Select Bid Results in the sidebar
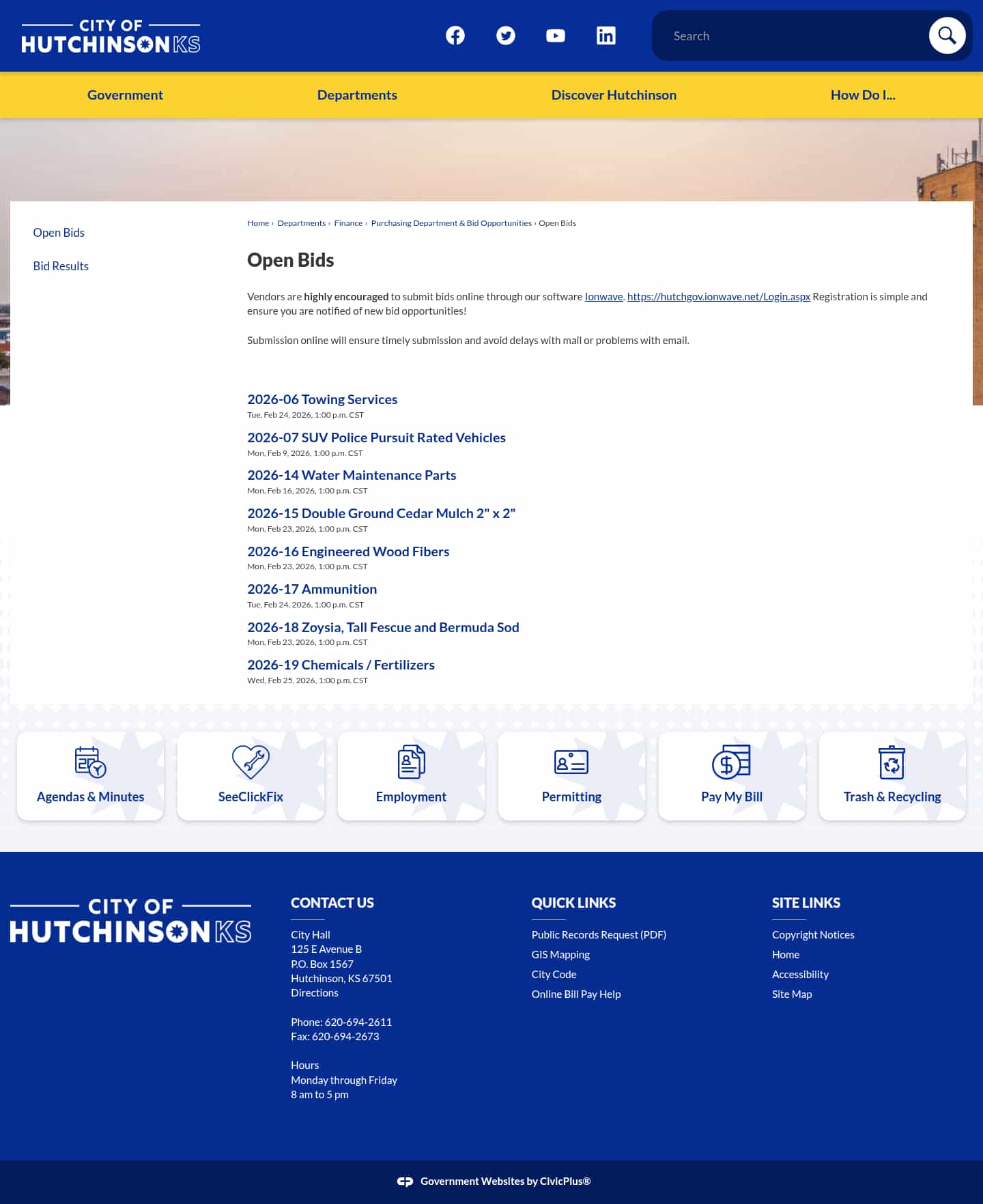The image size is (983, 1204). tap(61, 266)
